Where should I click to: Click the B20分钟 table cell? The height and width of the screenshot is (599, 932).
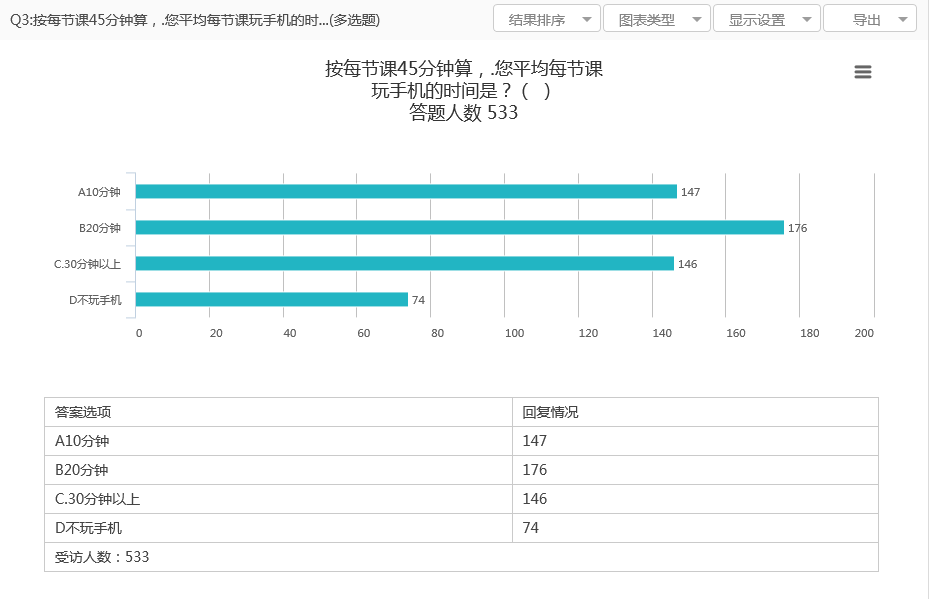click(278, 470)
